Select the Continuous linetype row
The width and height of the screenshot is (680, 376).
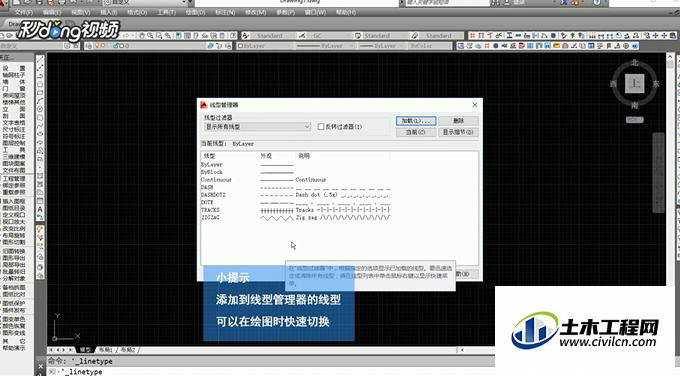tap(296, 180)
